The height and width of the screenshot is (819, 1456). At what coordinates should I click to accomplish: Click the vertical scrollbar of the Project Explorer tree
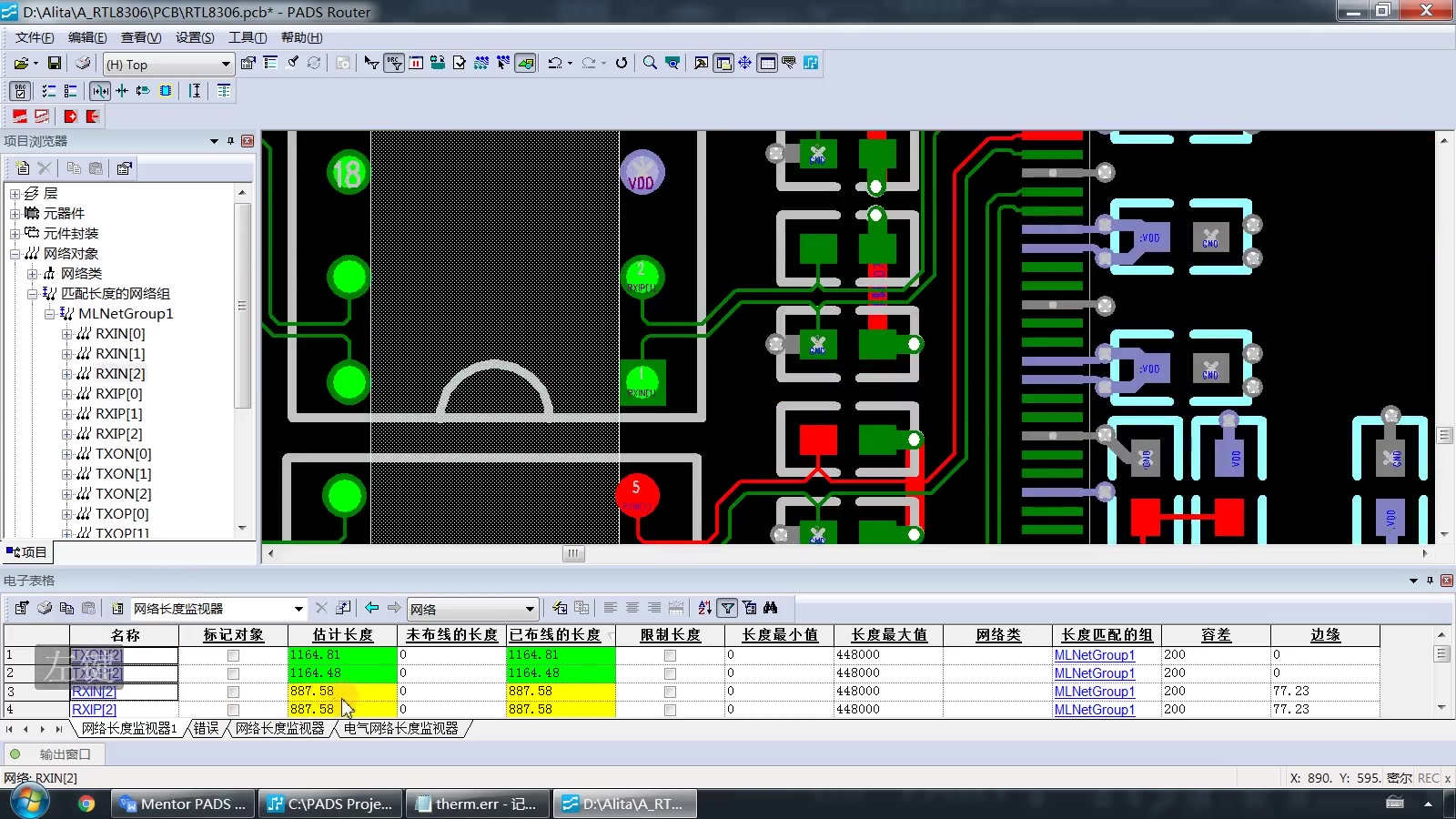point(242,306)
